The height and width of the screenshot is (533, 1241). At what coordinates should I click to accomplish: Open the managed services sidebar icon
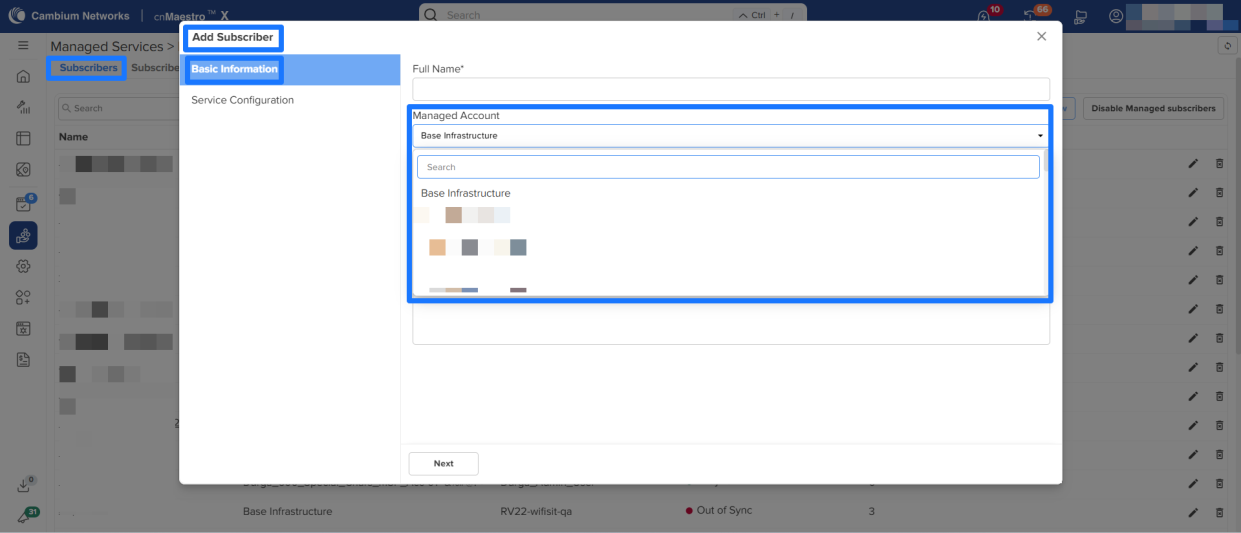(x=23, y=235)
